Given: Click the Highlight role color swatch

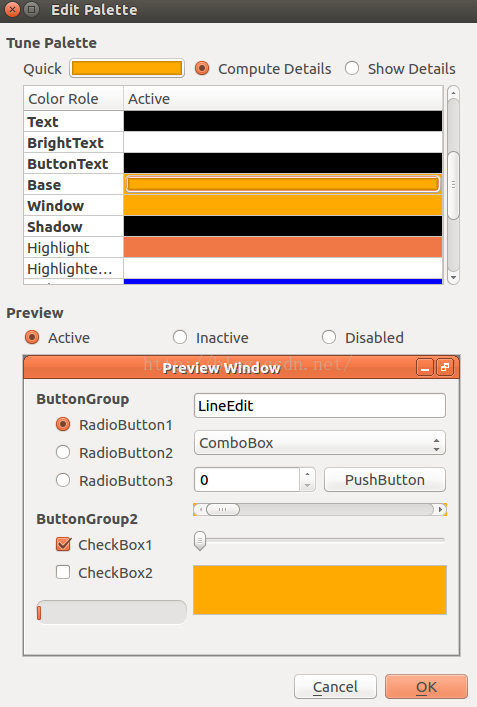Looking at the screenshot, I should [x=283, y=247].
